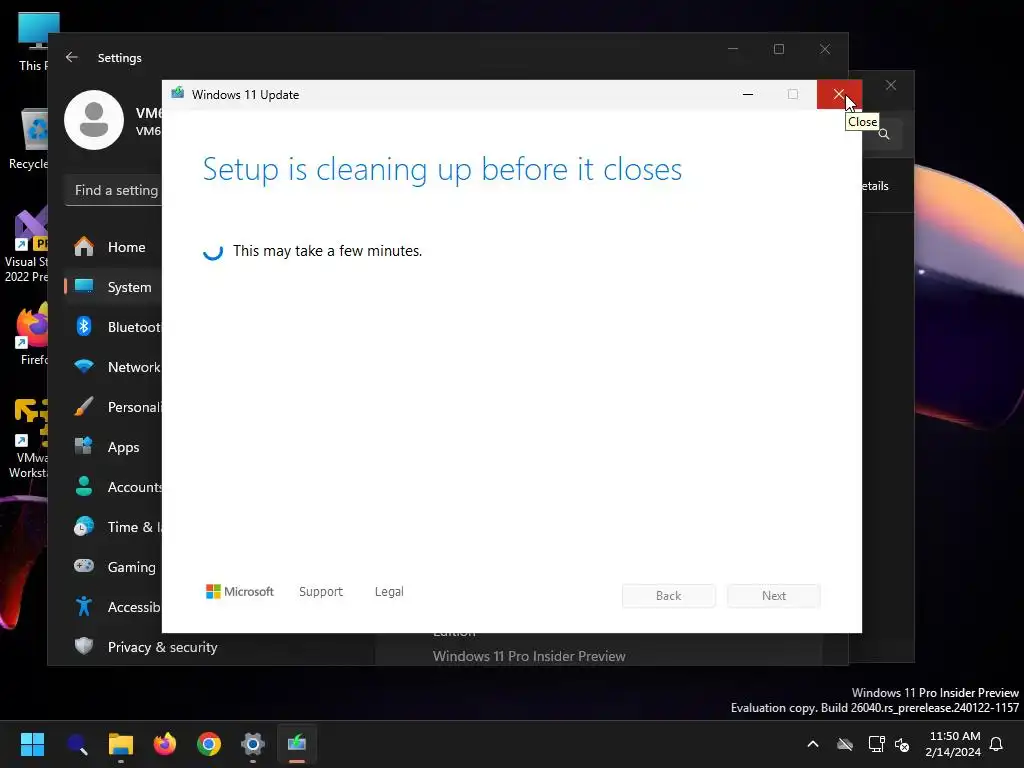Screen dimensions: 1024x768
Task: Launch Chrome from taskbar
Action: (209, 744)
